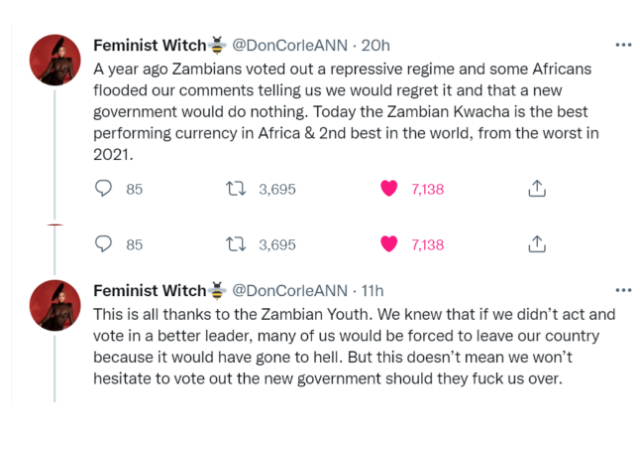
Task: View the 7,138 likes count on first tweet
Action: coord(427,188)
